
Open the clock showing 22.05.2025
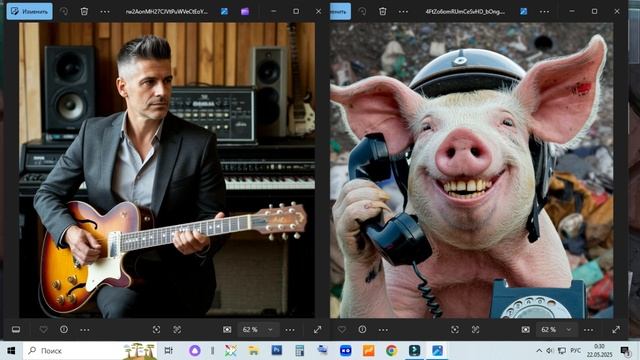pyautogui.click(x=600, y=351)
